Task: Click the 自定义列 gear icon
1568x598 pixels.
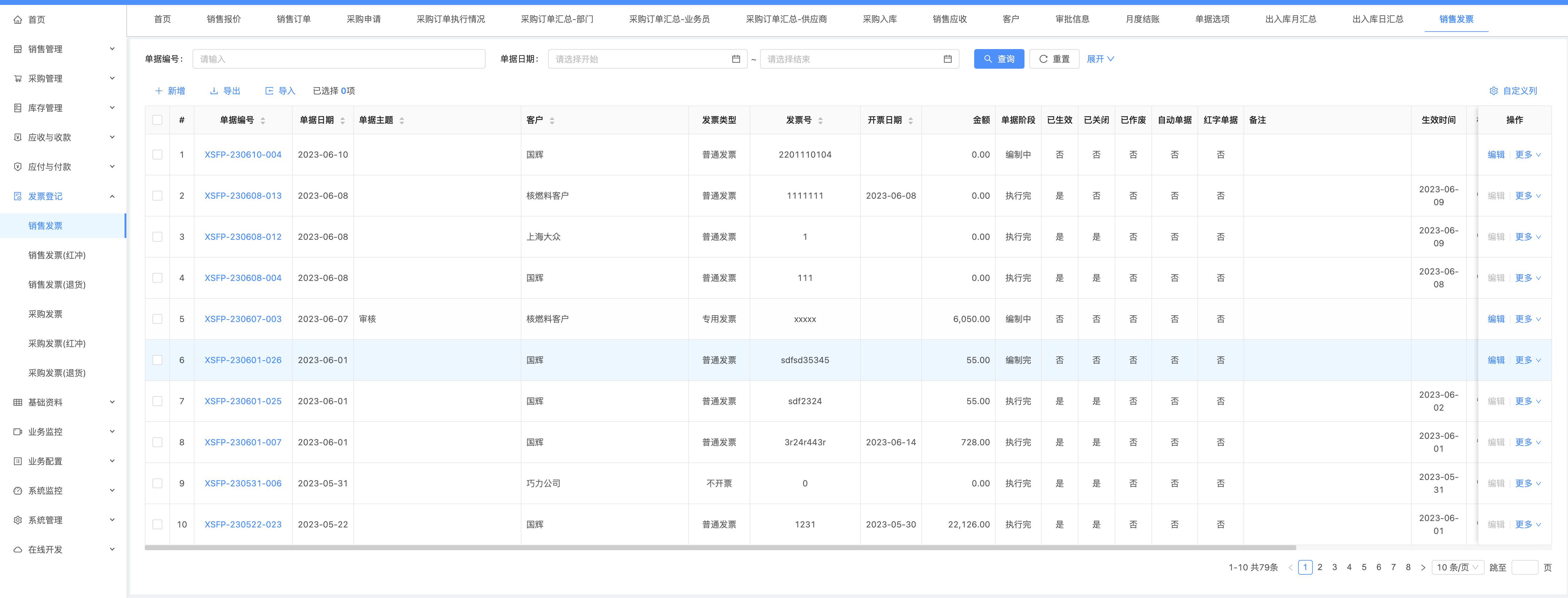Action: tap(1494, 91)
